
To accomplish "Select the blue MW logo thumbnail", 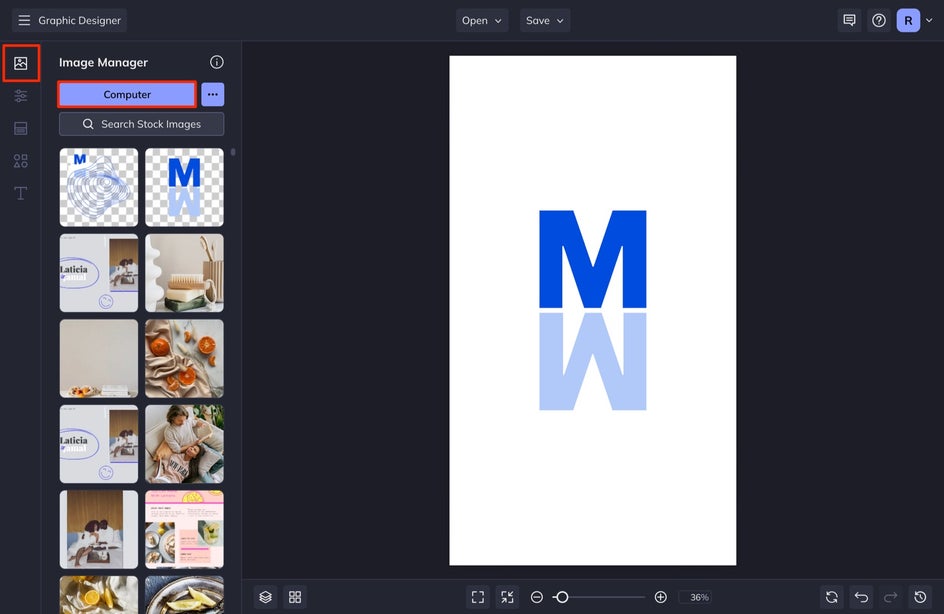I will click(x=184, y=187).
